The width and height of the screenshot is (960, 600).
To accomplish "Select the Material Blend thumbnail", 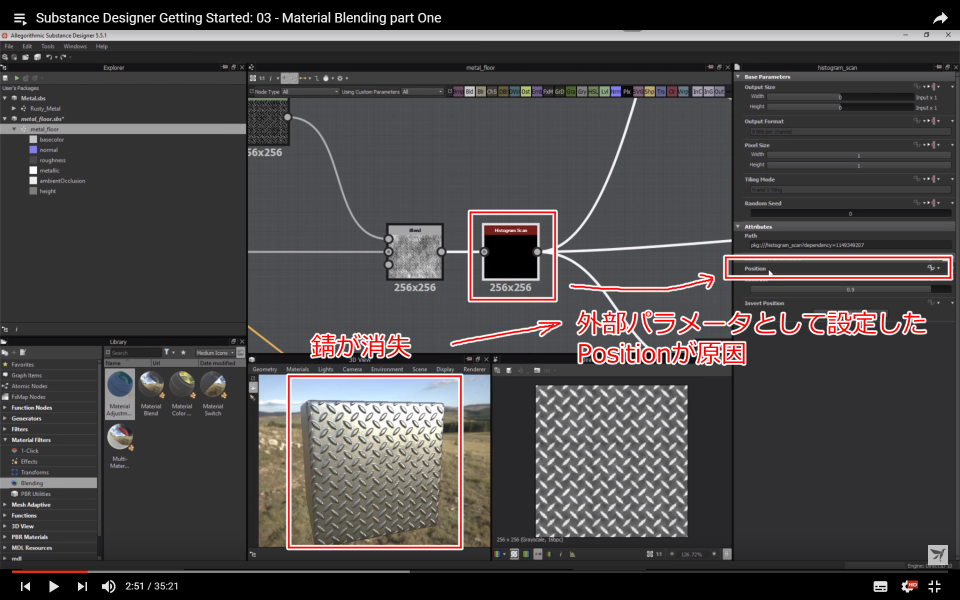I will (151, 394).
